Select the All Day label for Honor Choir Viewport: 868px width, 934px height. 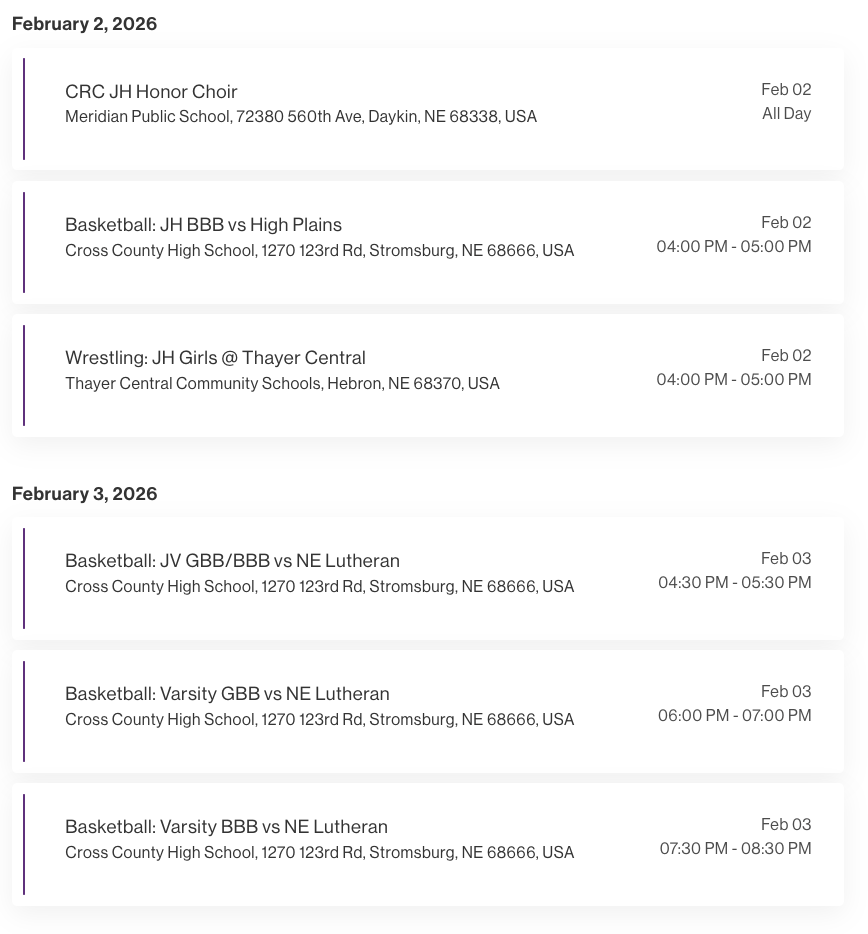(786, 114)
